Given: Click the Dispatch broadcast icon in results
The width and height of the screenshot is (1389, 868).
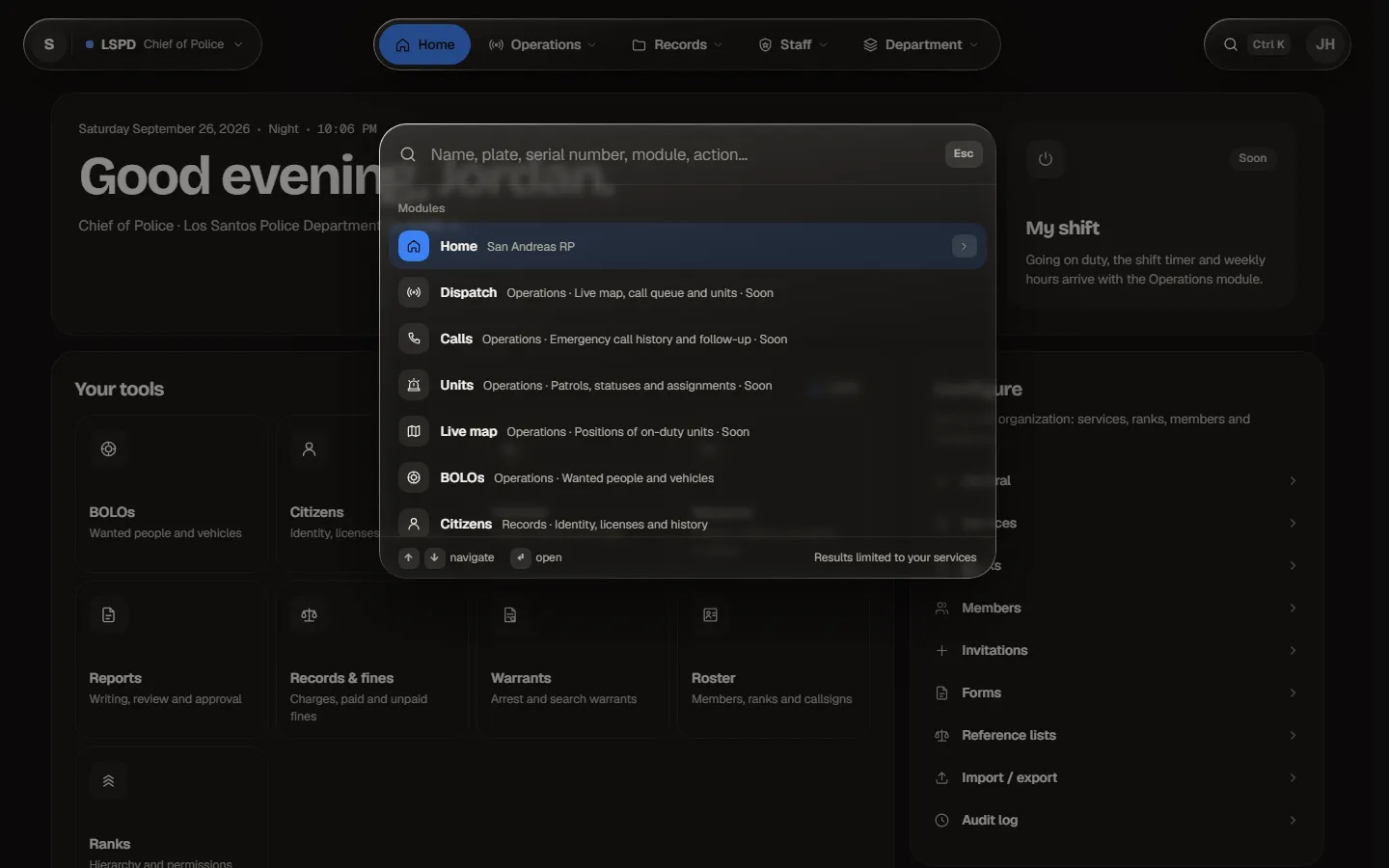Looking at the screenshot, I should [x=414, y=293].
